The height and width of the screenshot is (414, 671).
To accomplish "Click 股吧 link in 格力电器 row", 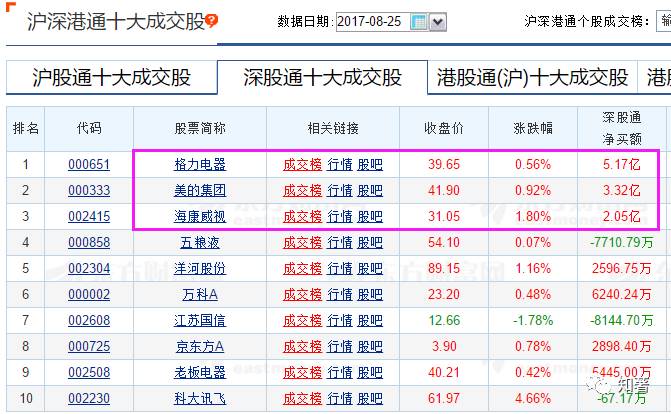I will tap(370, 164).
